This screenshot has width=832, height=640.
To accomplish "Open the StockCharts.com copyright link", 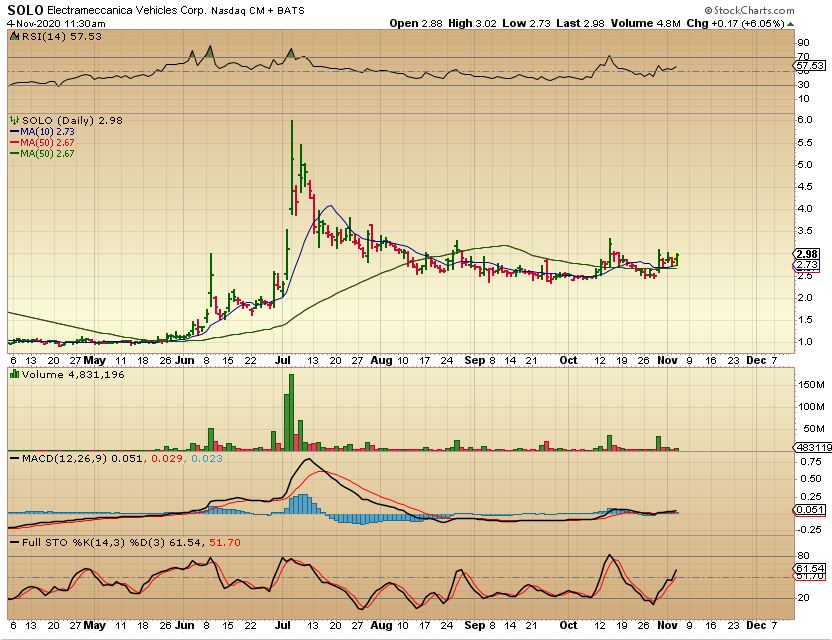I will coord(749,10).
